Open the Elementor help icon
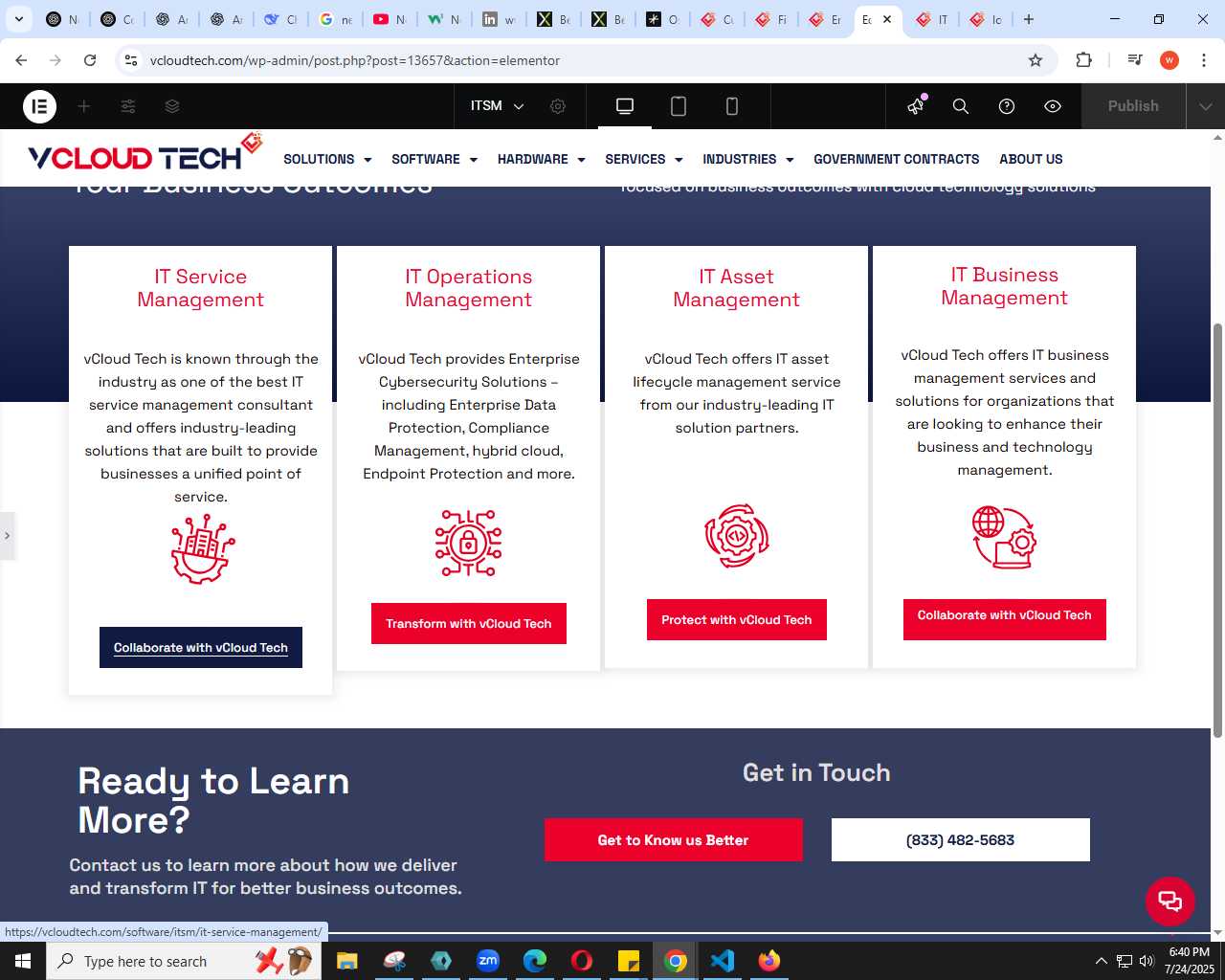 [x=1007, y=106]
